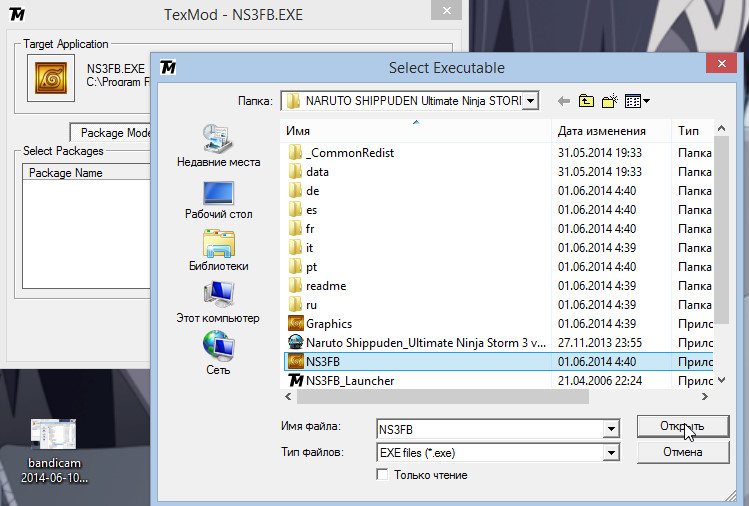This screenshot has height=506, width=749.
Task: Click the Открыть open button
Action: [683, 426]
